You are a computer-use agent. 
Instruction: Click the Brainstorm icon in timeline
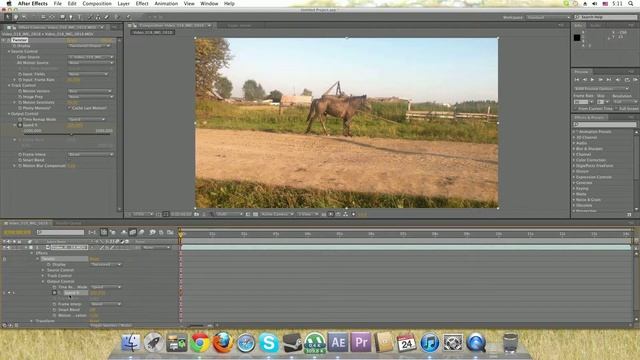click(152, 232)
